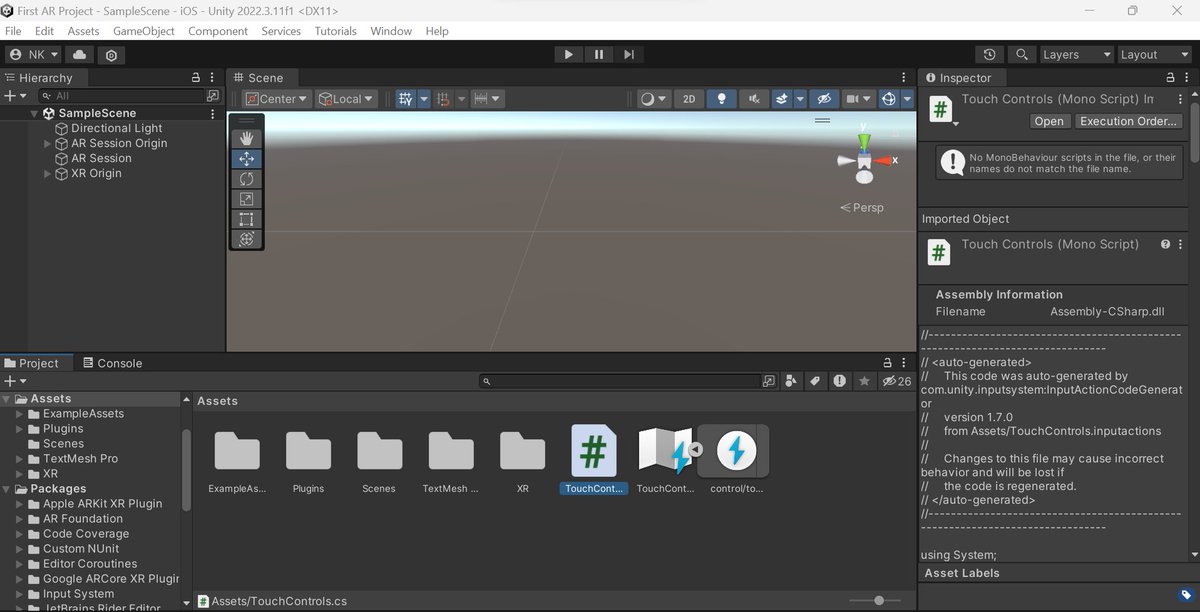Screen dimensions: 1200x612
Task: Open Scene camera settings dropdown
Action: tap(858, 99)
